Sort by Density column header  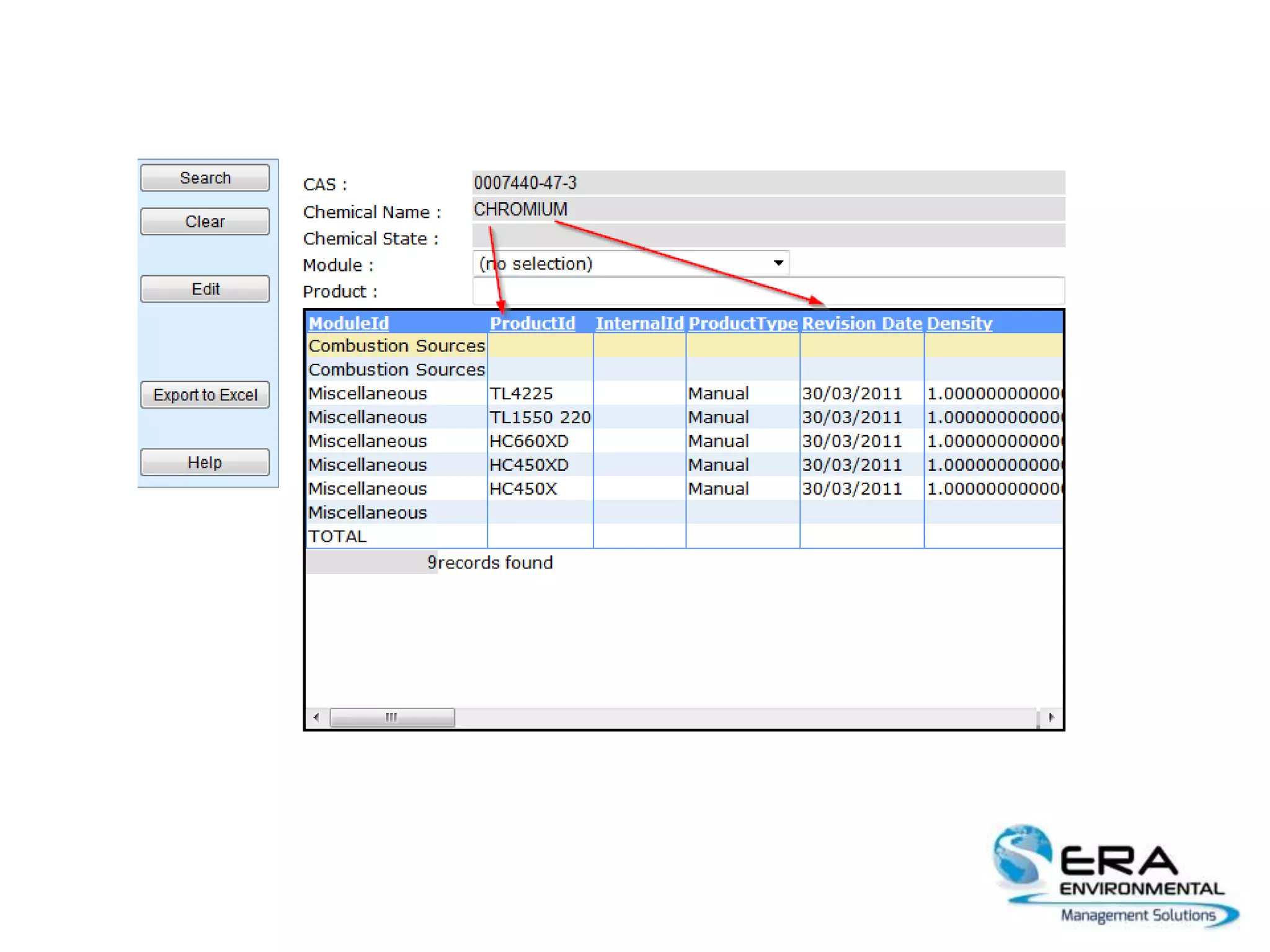(x=959, y=323)
